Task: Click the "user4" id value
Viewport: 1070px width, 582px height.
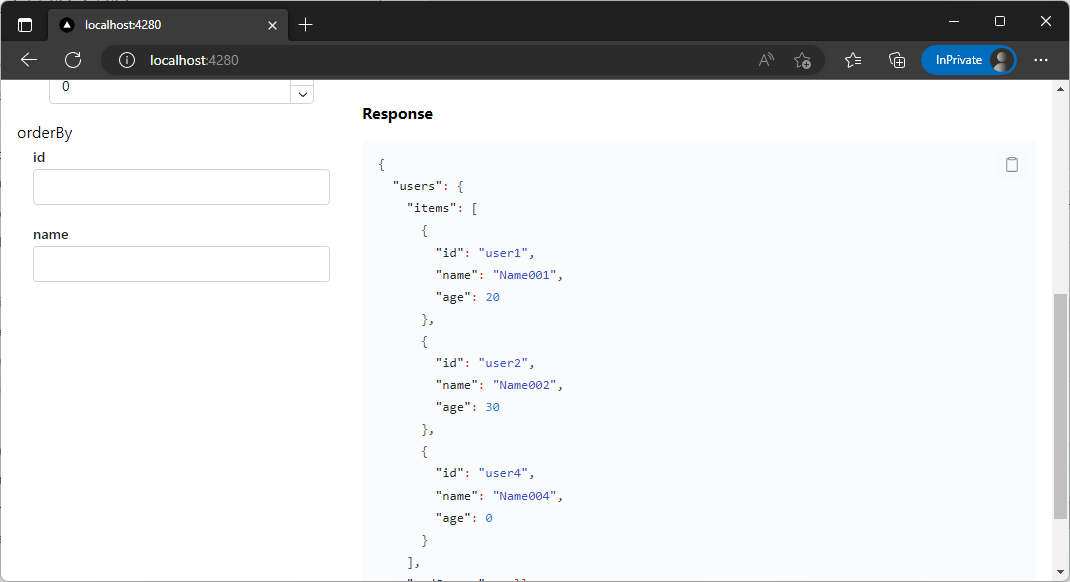Action: (503, 473)
